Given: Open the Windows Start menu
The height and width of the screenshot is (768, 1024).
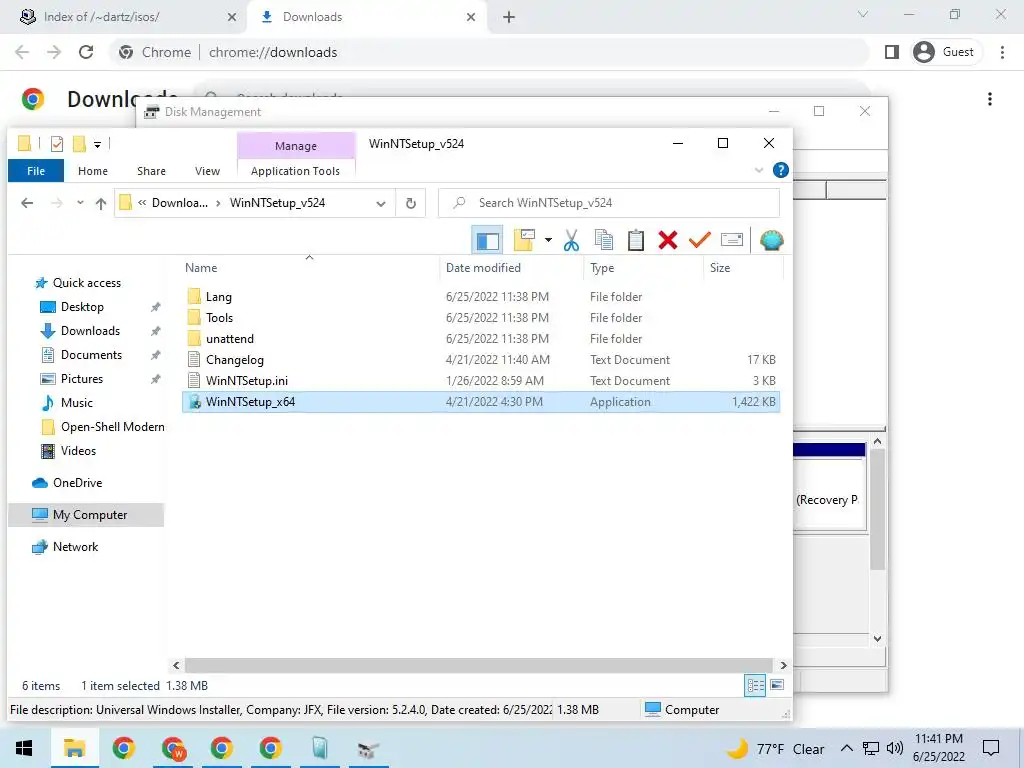Looking at the screenshot, I should [24, 748].
